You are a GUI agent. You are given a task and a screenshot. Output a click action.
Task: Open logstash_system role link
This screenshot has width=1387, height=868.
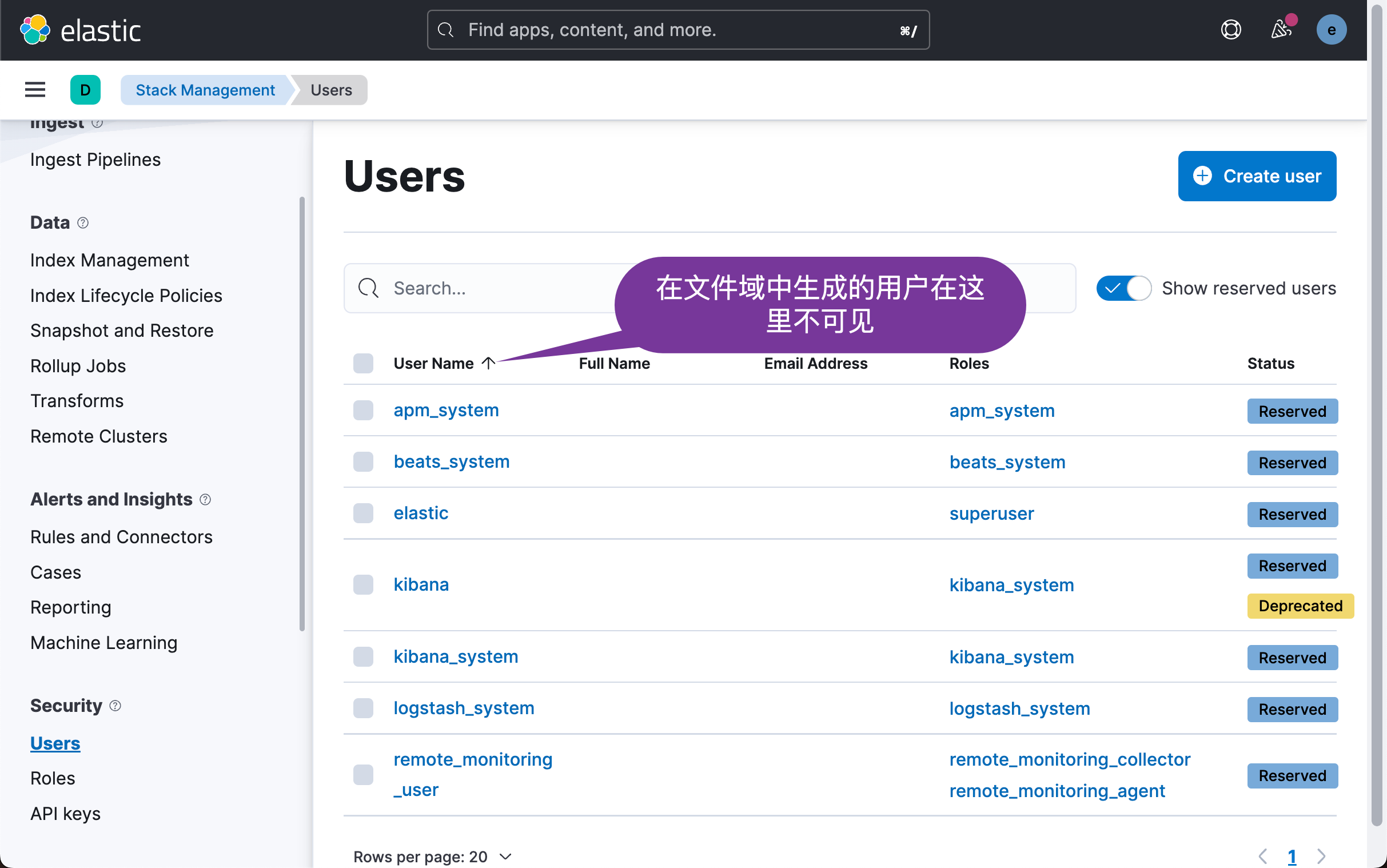click(1020, 709)
